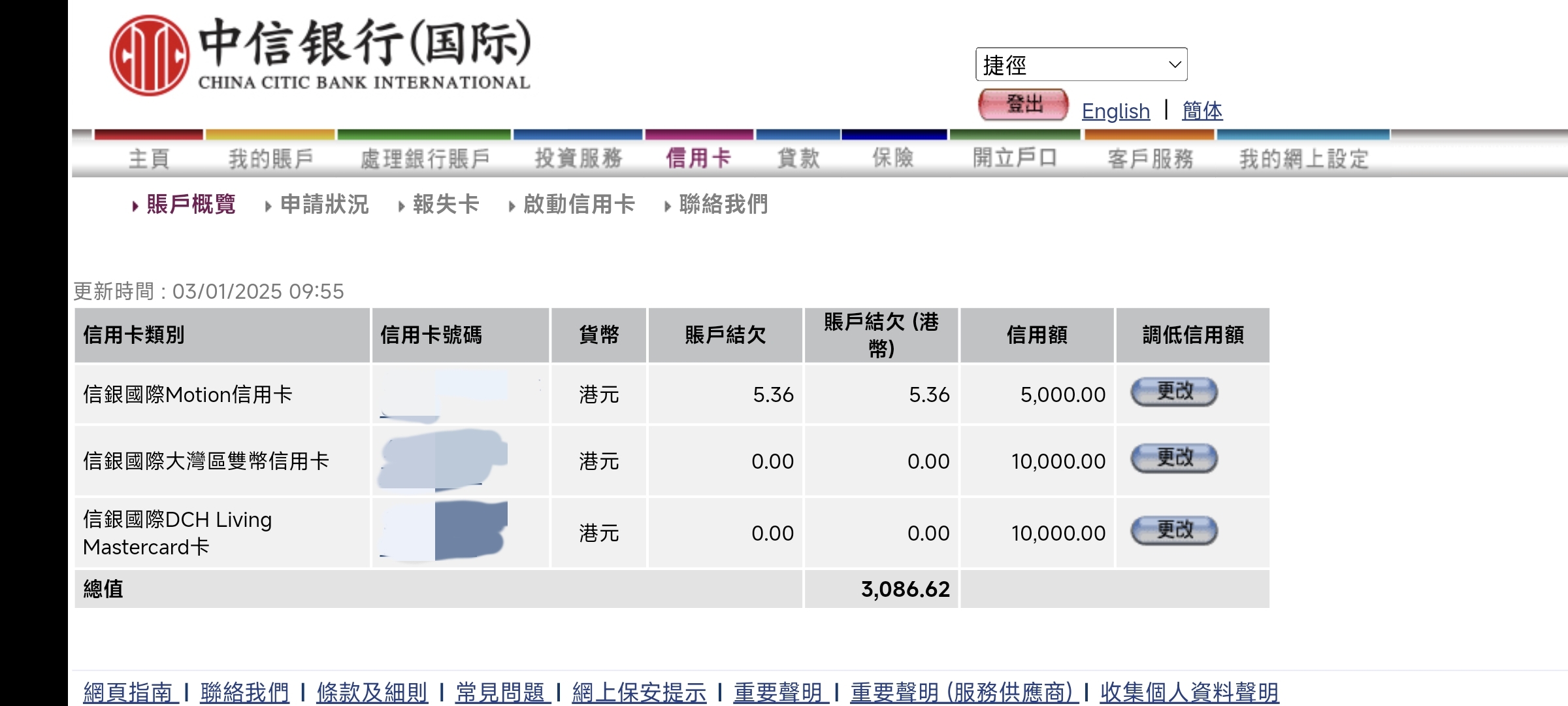Click 更改 for the 大灣區雙幣信用卡
The width and height of the screenshot is (1568, 706).
[x=1174, y=458]
